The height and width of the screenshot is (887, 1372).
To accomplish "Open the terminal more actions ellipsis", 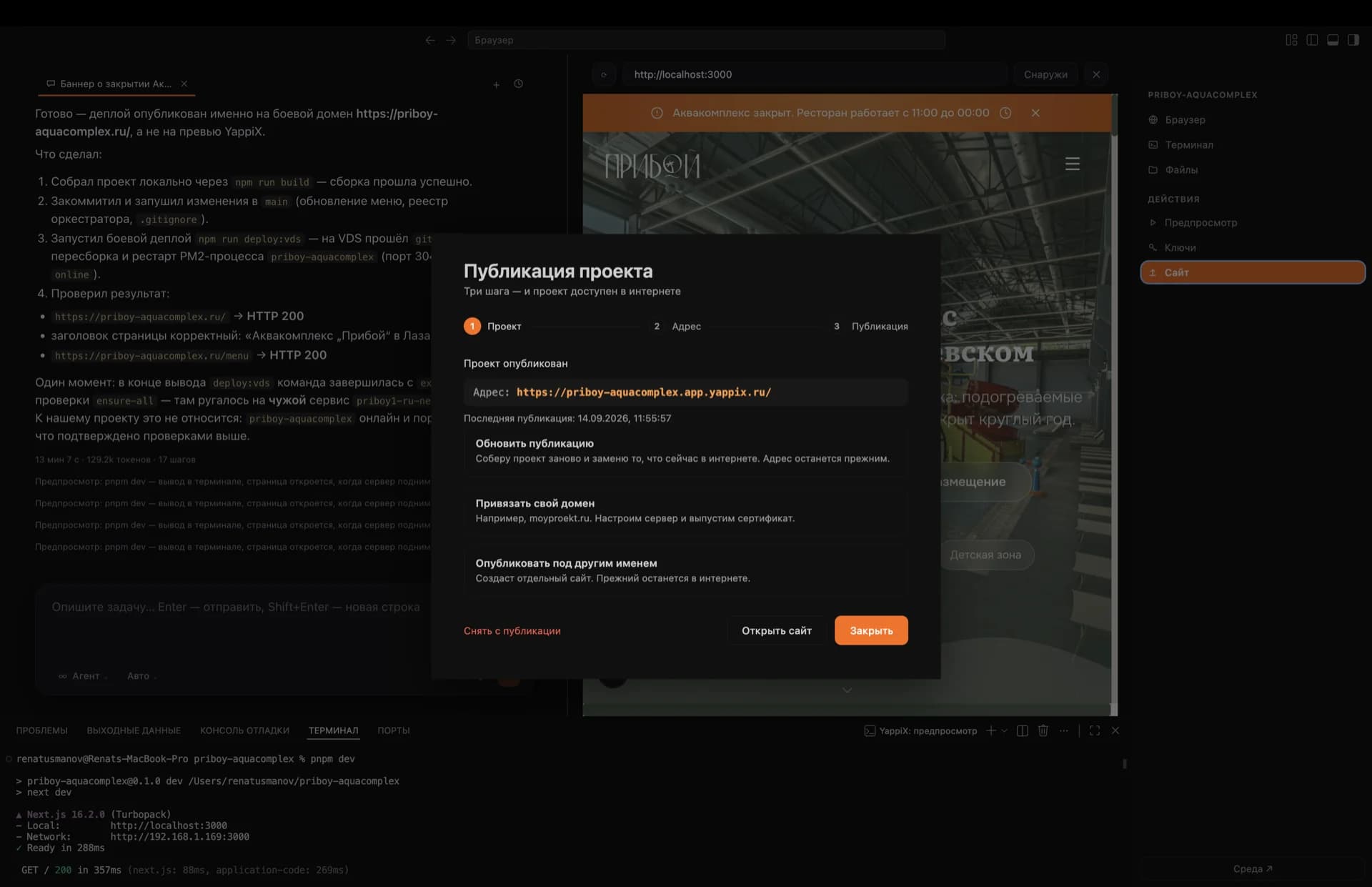I will [x=1064, y=730].
